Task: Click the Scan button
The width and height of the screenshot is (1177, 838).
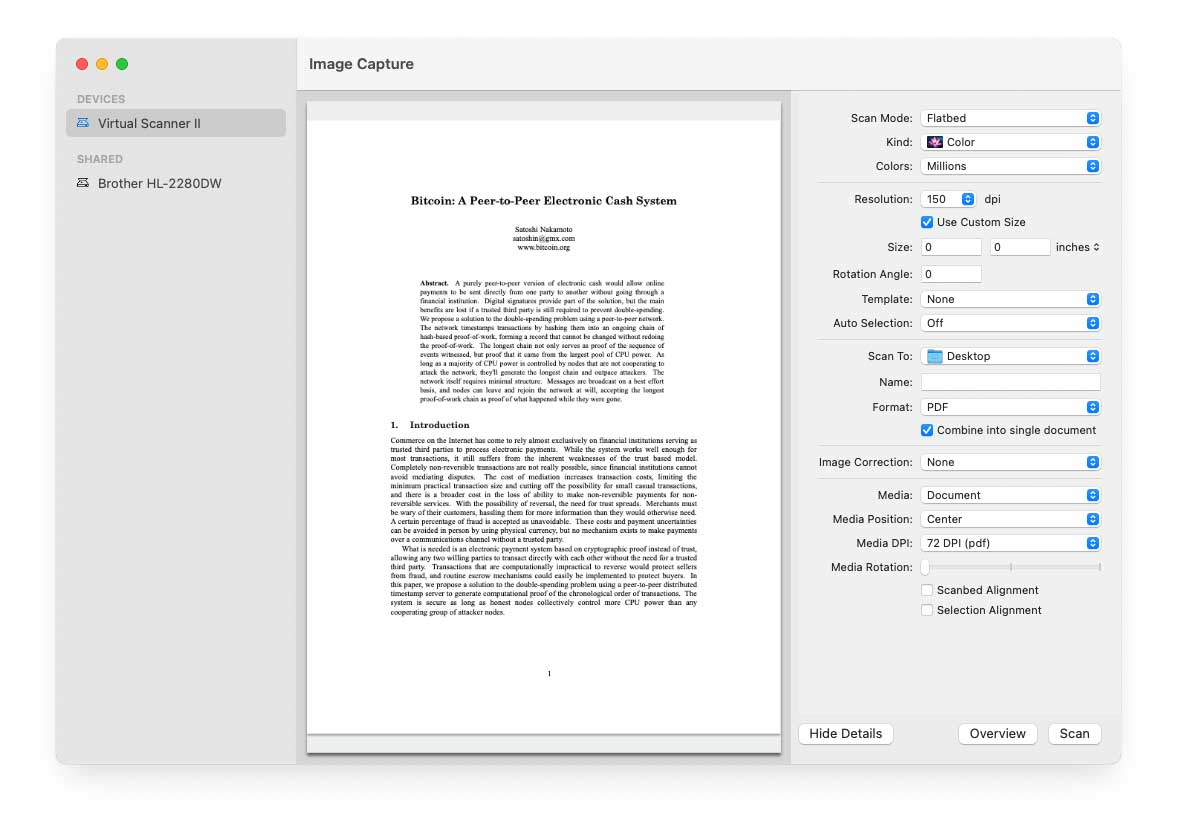Action: 1074,734
